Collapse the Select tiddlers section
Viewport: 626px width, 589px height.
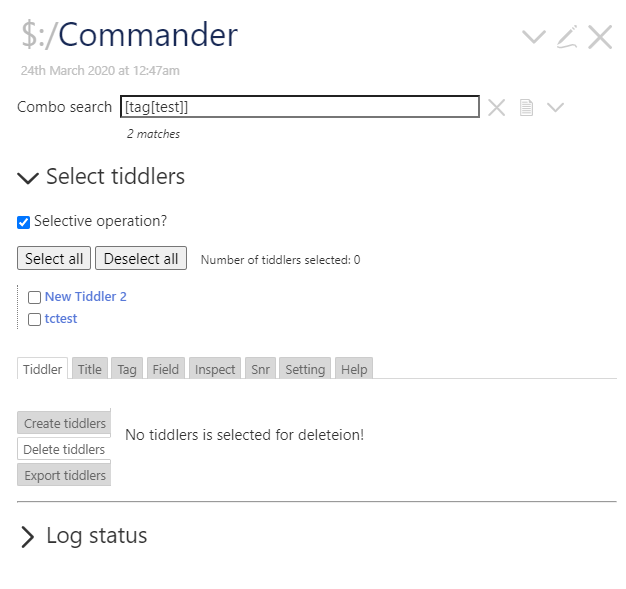(28, 177)
